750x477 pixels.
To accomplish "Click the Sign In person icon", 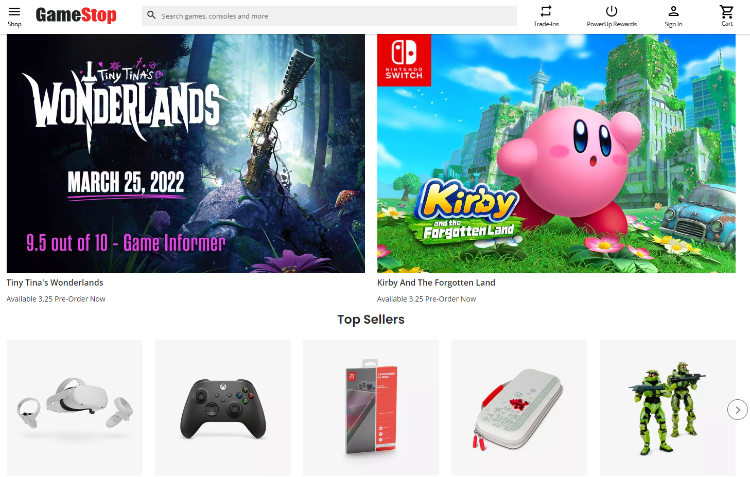I will (x=673, y=11).
